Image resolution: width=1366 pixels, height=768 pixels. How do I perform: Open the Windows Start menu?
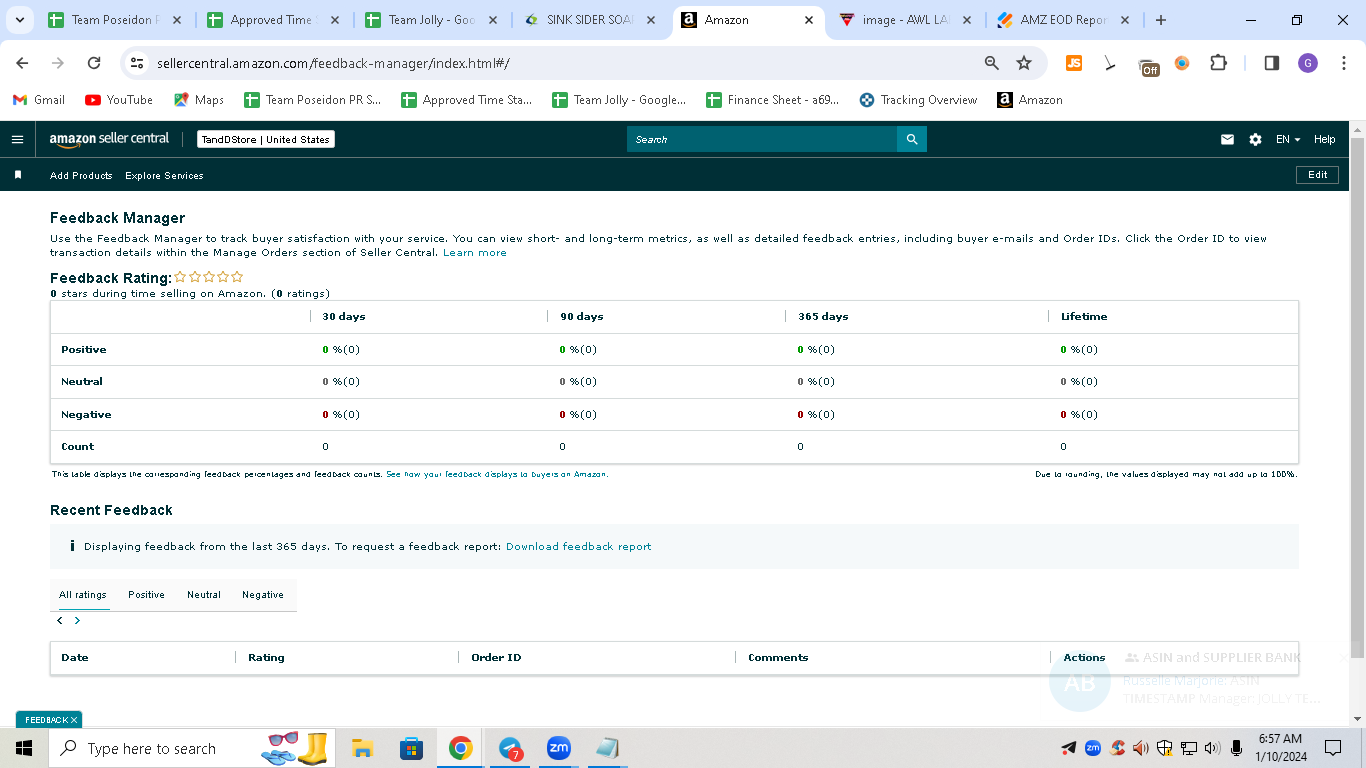click(23, 748)
